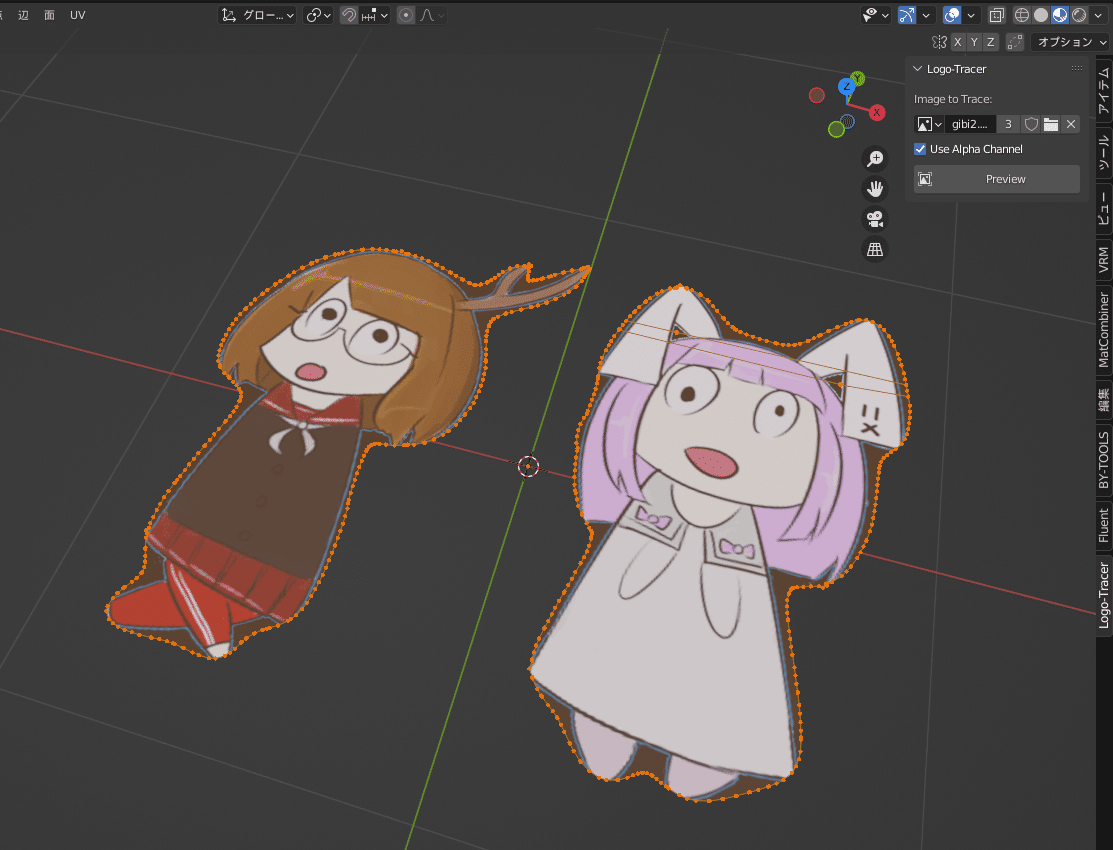Click the blue Z axis gizmo ball
The width and height of the screenshot is (1113, 850).
[846, 87]
